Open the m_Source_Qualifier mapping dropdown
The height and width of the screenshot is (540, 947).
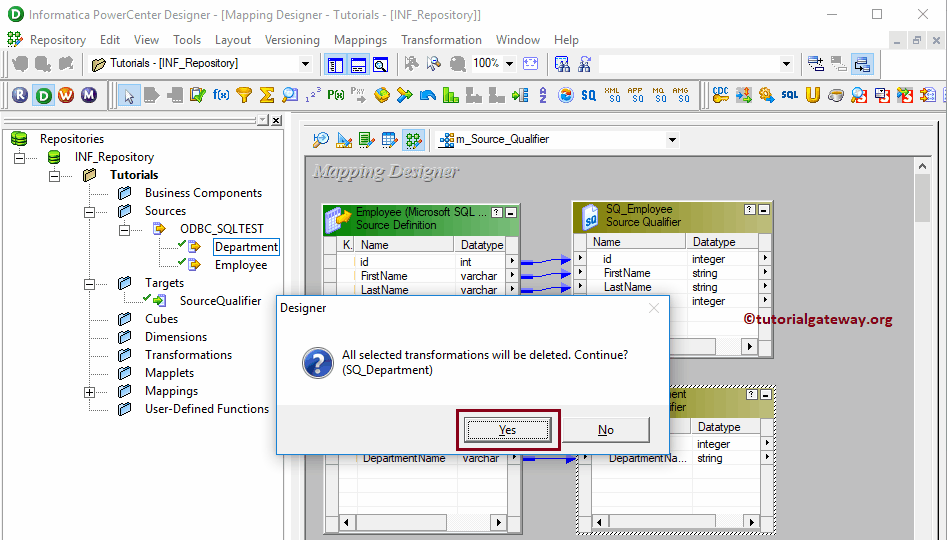click(672, 140)
